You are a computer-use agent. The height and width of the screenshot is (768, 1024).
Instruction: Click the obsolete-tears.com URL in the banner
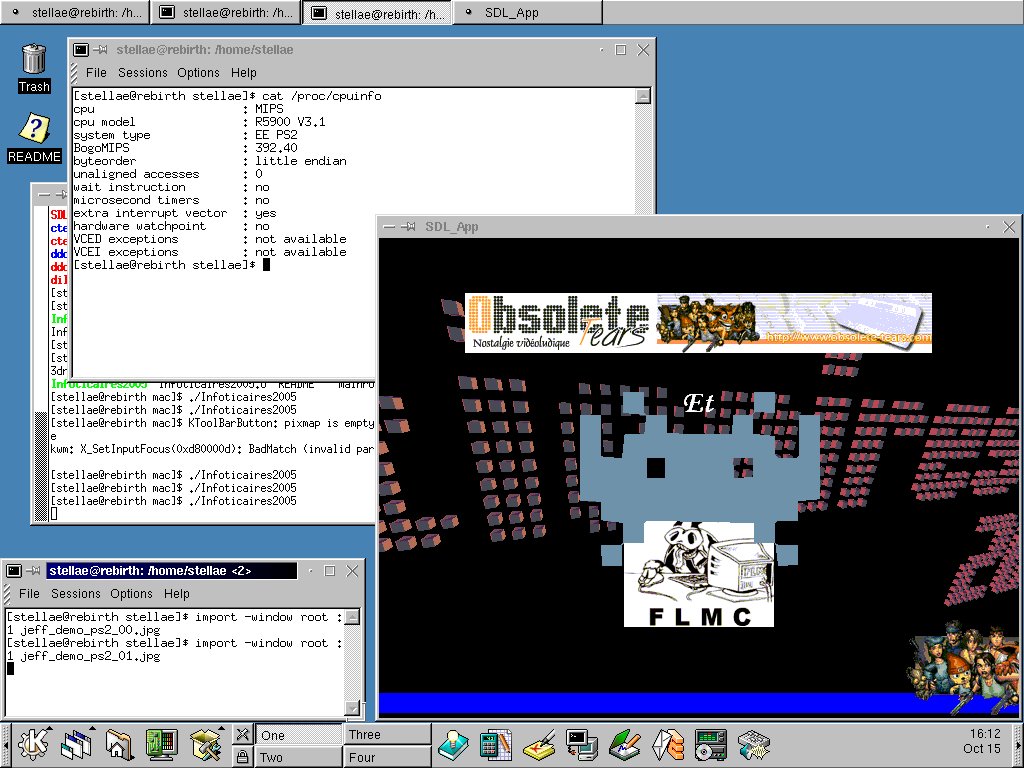tap(848, 337)
